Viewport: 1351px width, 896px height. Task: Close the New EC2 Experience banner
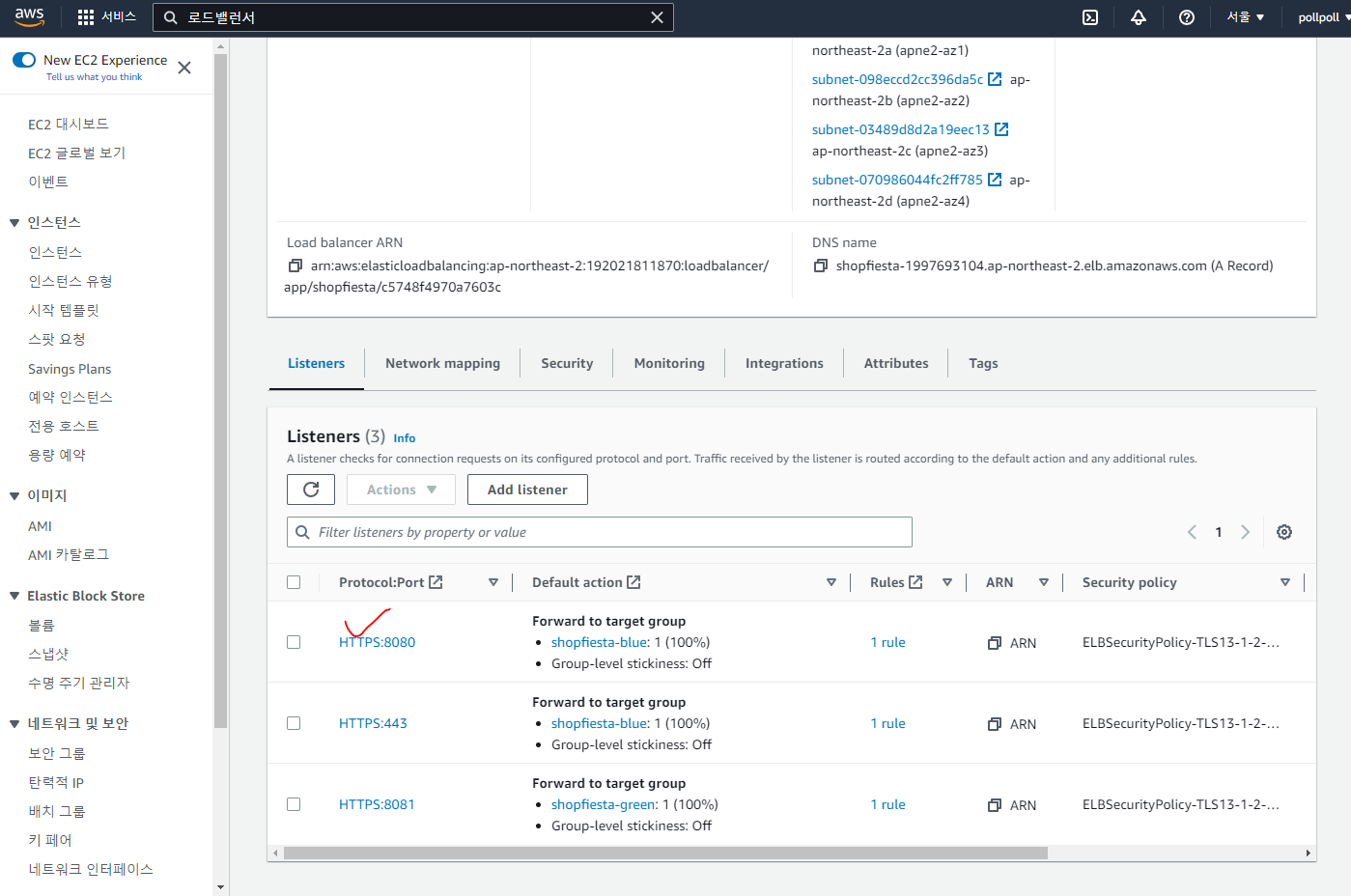[x=184, y=68]
